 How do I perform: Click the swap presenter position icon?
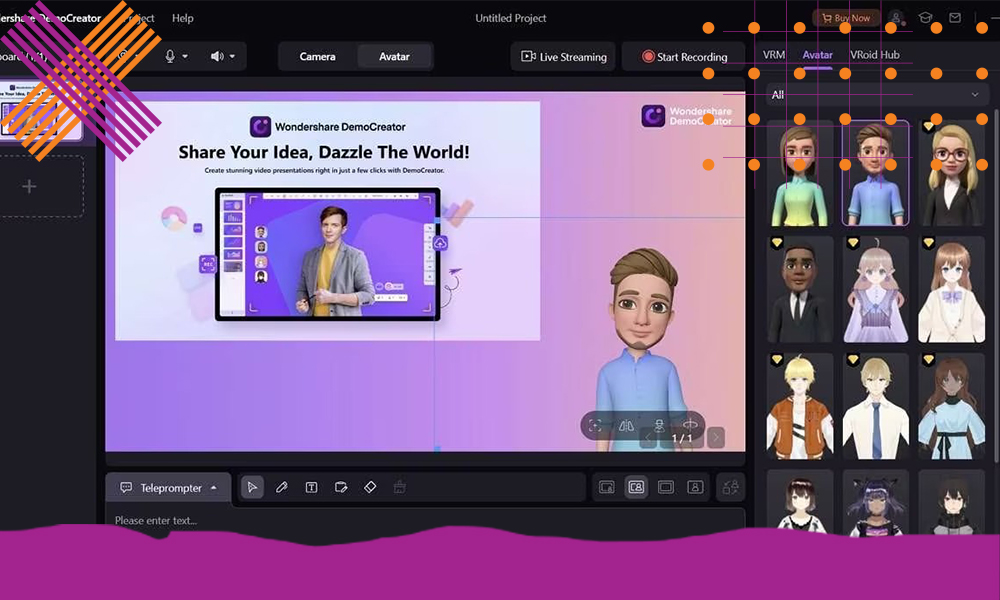coord(730,487)
